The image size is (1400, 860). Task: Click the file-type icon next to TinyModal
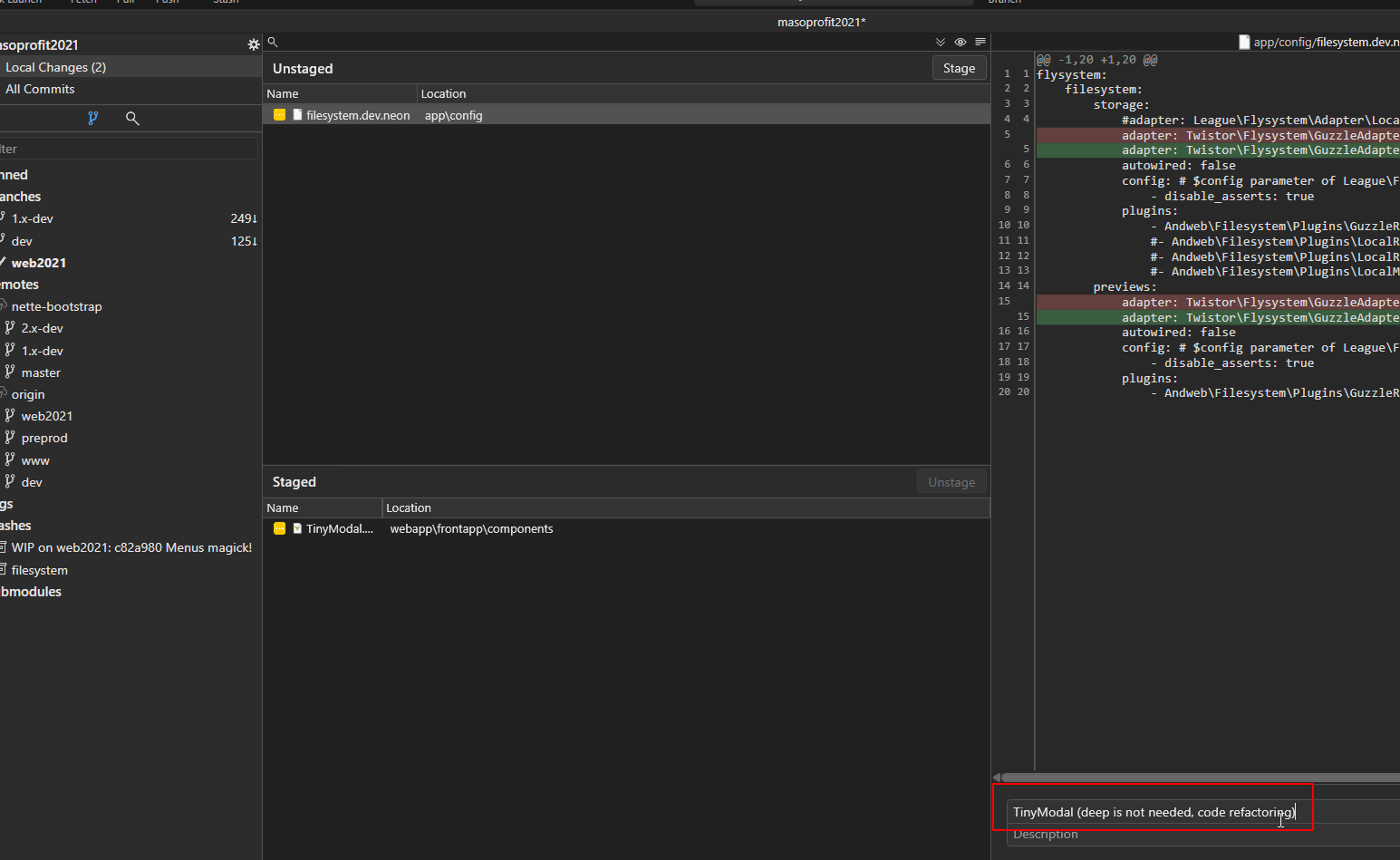click(x=297, y=528)
